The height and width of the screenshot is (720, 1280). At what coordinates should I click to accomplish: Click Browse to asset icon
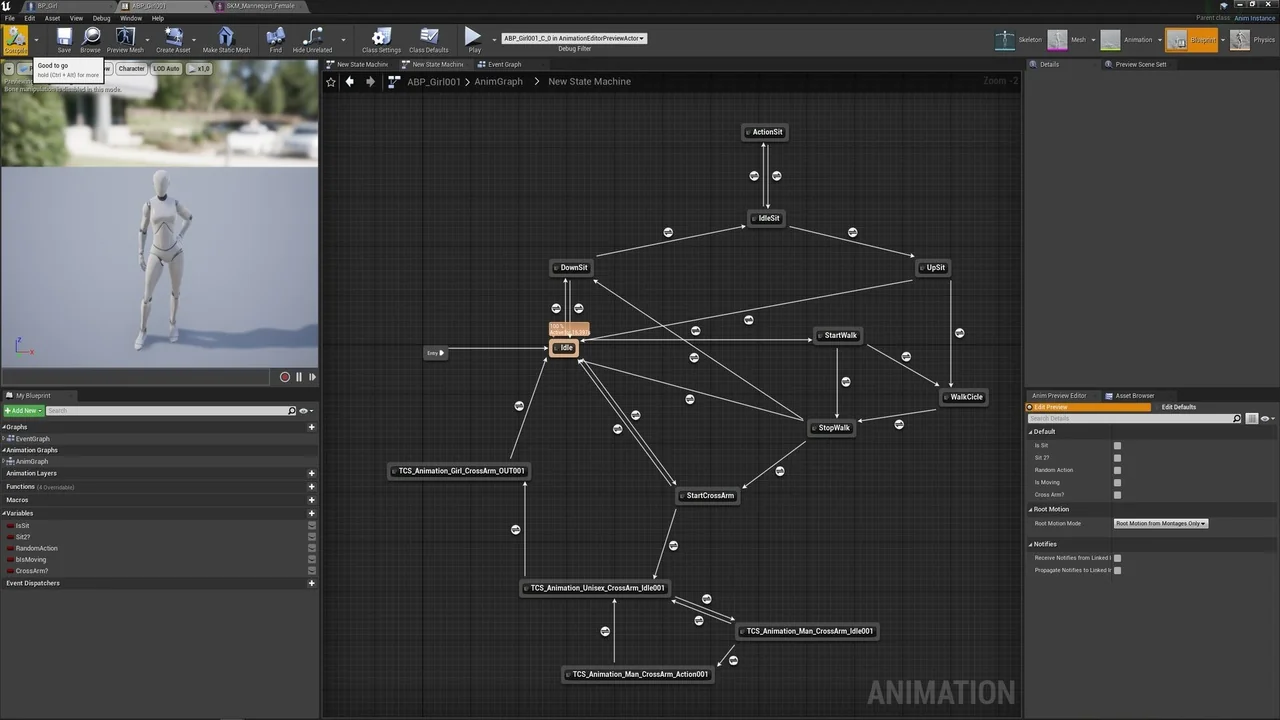[x=90, y=38]
